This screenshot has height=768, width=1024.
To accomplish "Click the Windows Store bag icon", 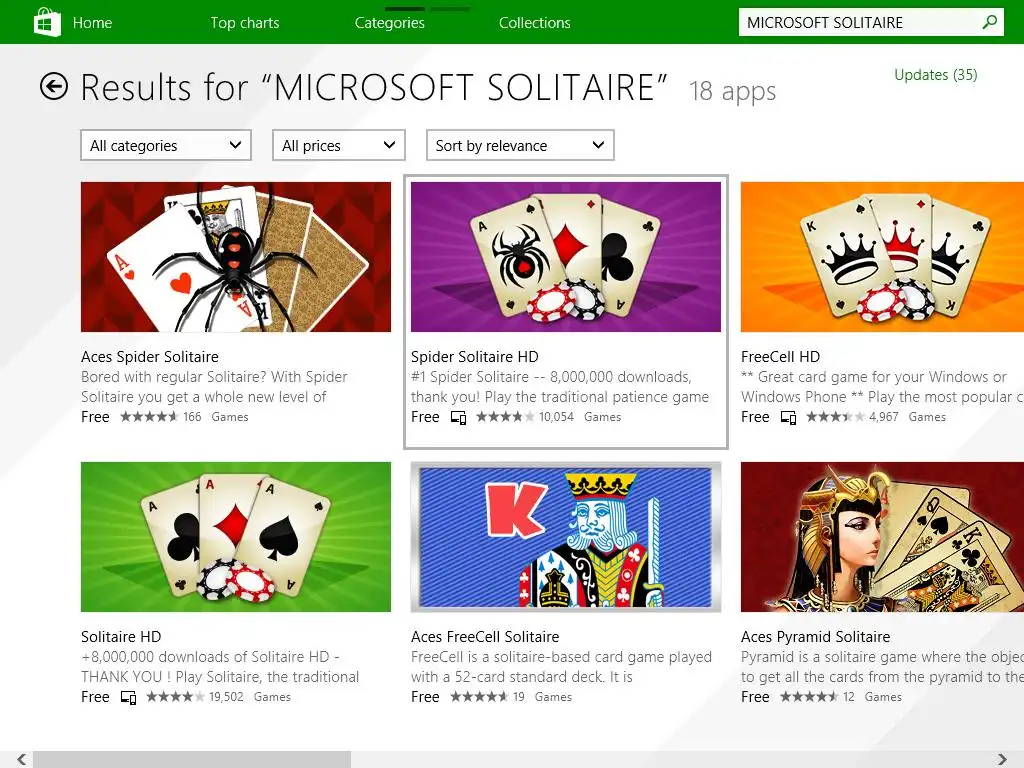I will pos(47,22).
